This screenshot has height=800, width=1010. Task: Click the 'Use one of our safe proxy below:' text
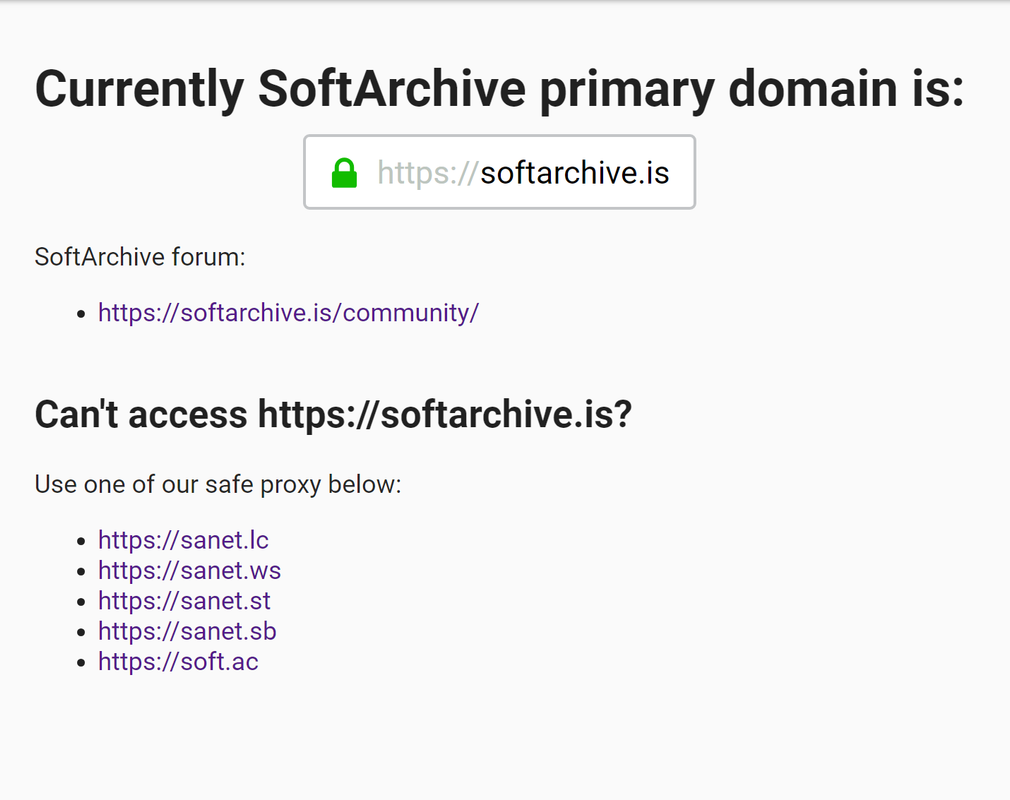click(218, 484)
